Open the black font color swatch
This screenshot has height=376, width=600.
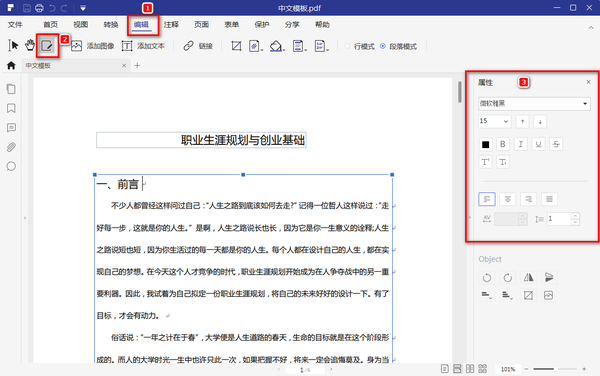coord(485,144)
